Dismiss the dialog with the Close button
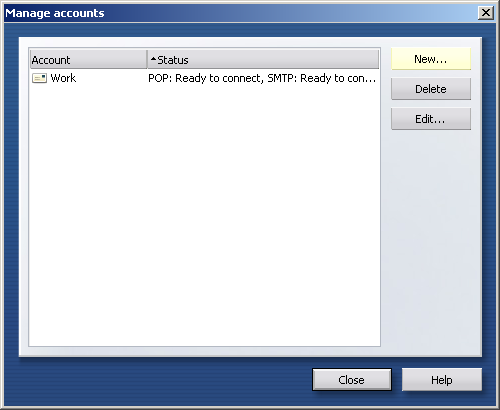This screenshot has height=410, width=500. point(352,380)
